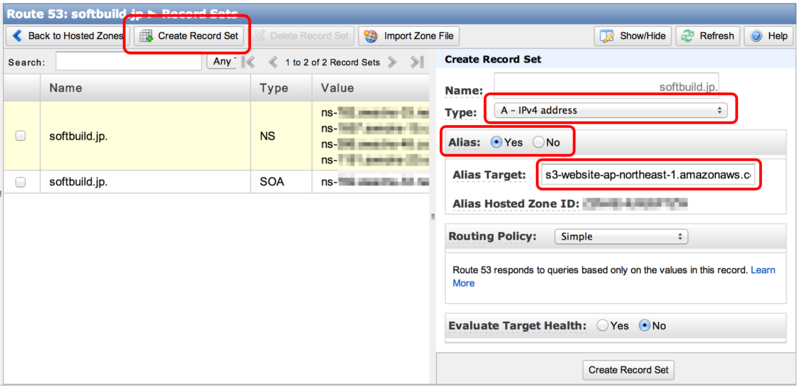Set Evaluate Target Health to Yes
Viewport: 800px width, 389px height.
click(x=603, y=326)
